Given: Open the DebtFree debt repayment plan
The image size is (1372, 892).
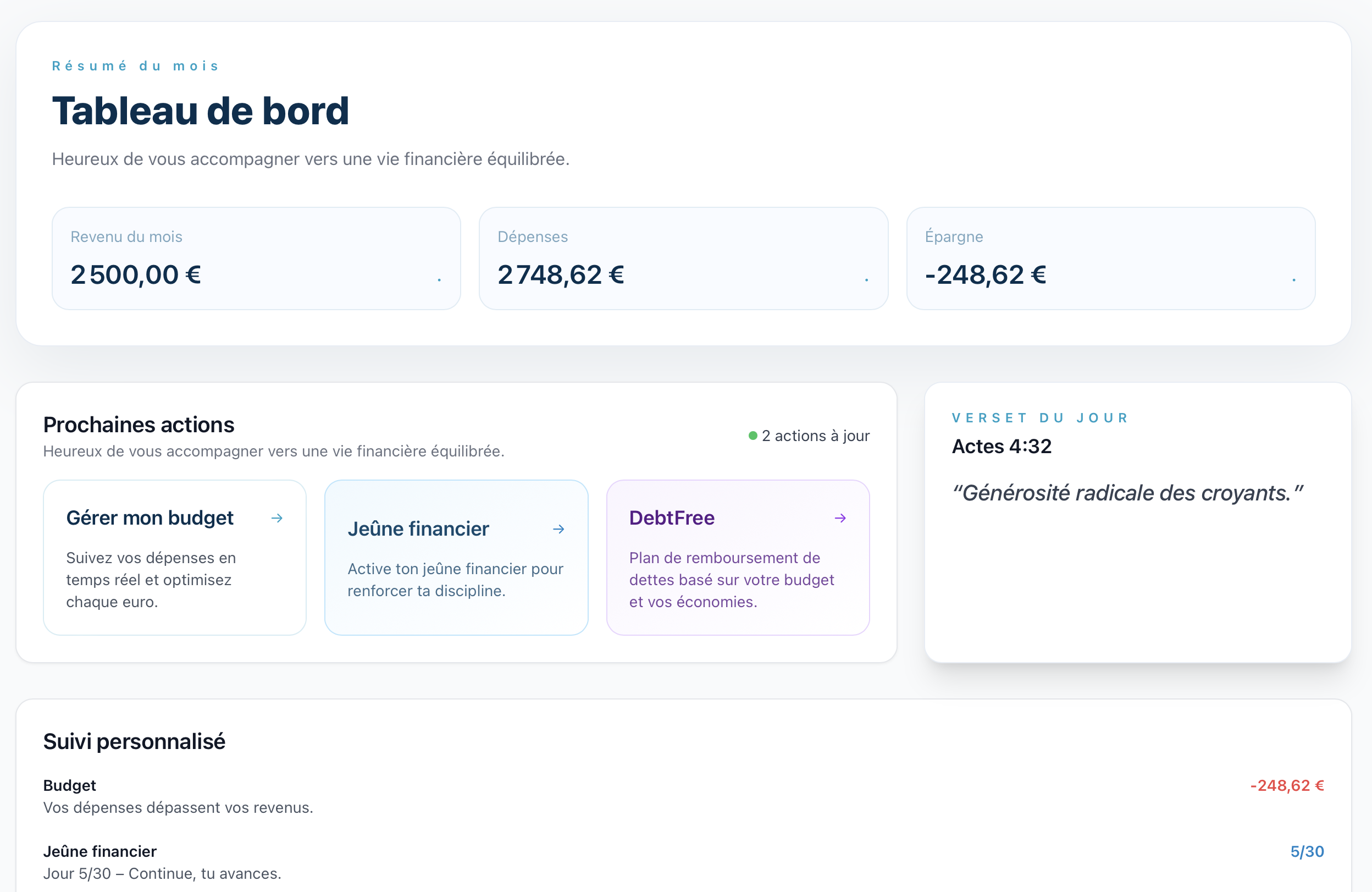Looking at the screenshot, I should pos(738,557).
